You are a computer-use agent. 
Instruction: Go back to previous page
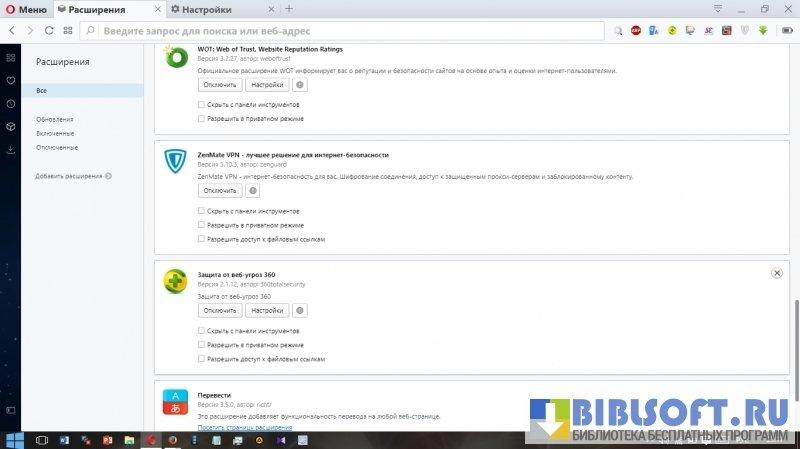12,31
